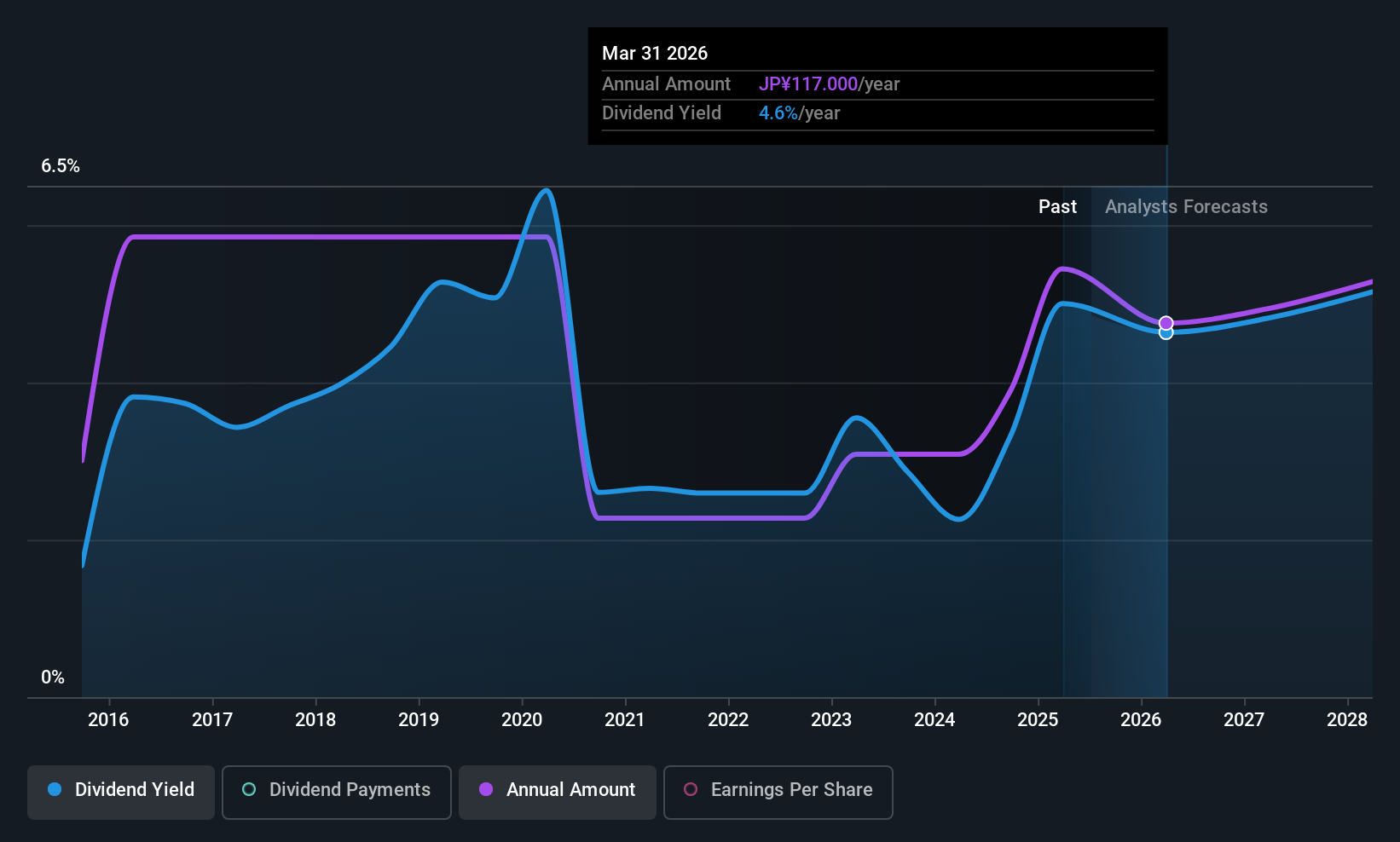Click the 0% y-axis label
Viewport: 1400px width, 842px height.
[x=53, y=678]
